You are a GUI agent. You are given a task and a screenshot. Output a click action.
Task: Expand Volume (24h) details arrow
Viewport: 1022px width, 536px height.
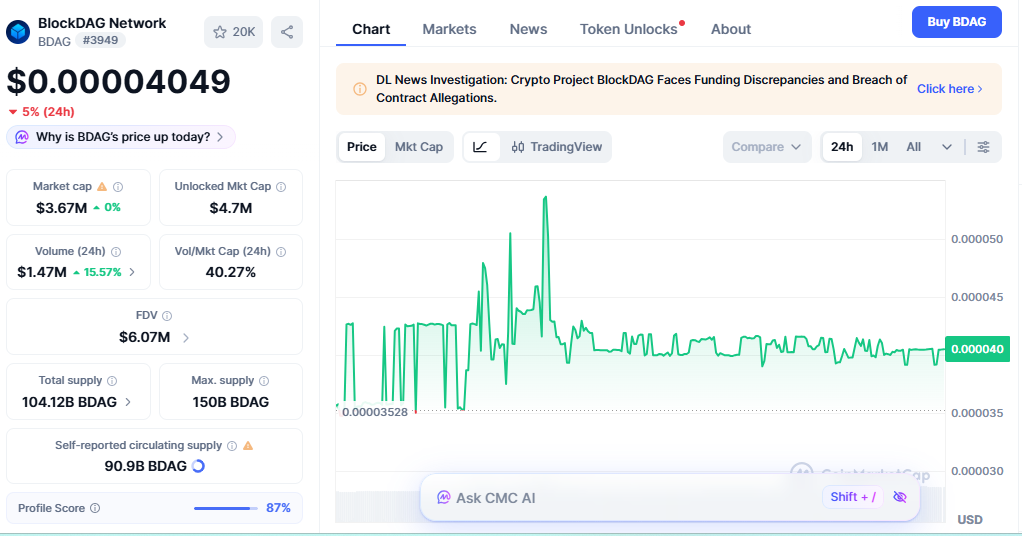(x=132, y=272)
